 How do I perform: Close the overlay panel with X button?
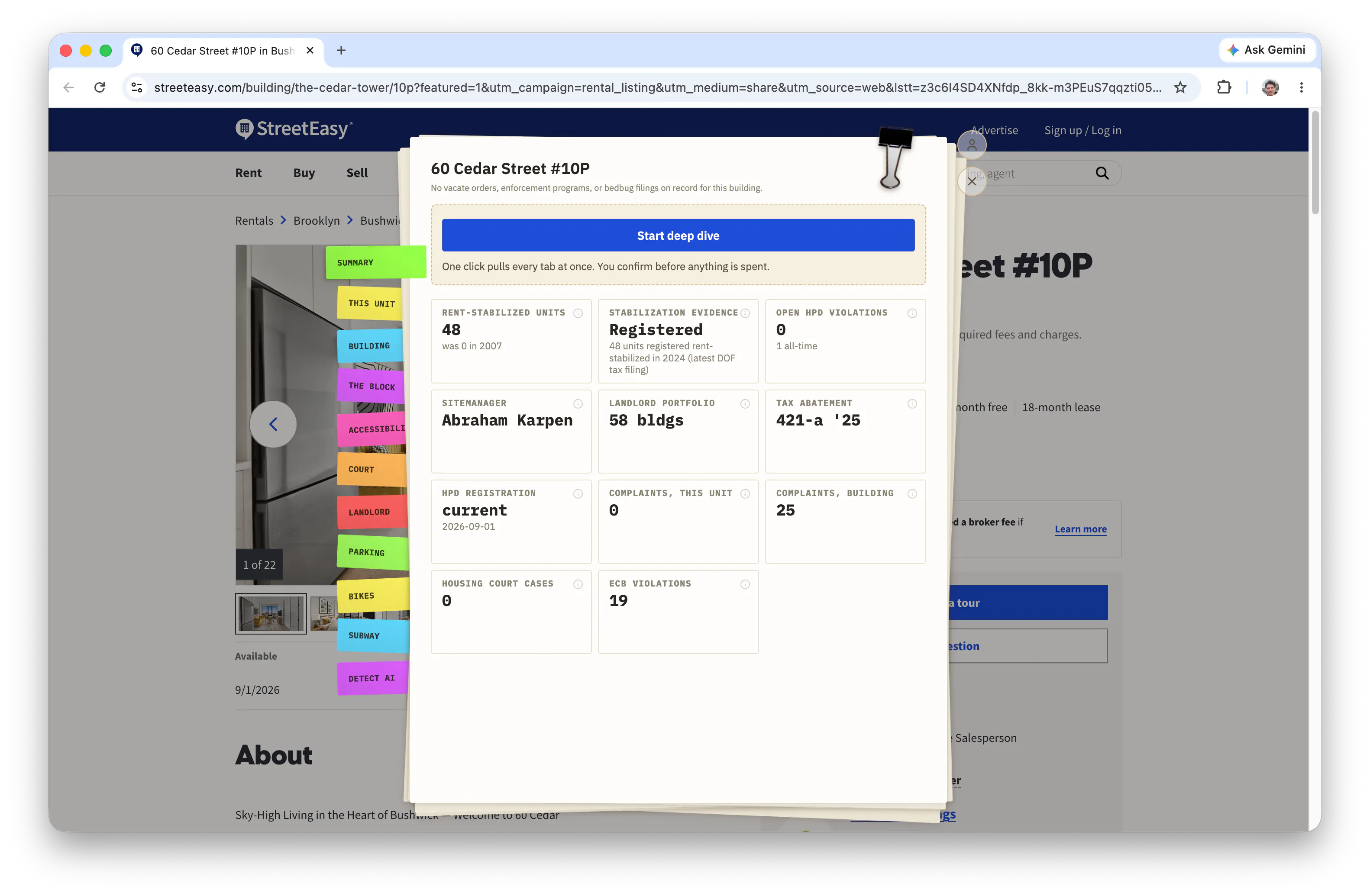click(x=972, y=181)
